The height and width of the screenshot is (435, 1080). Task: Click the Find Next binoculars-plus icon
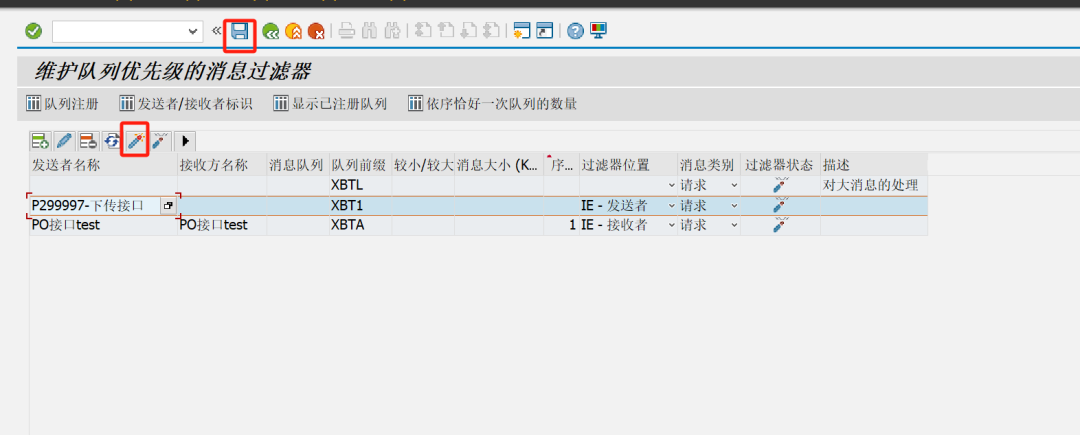pos(393,31)
